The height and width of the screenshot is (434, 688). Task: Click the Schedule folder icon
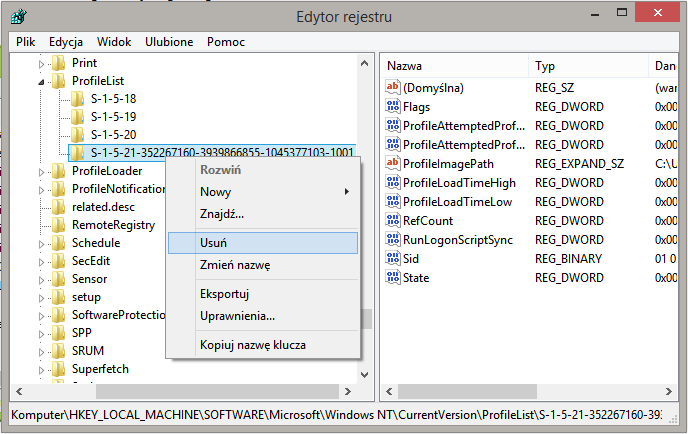point(58,243)
